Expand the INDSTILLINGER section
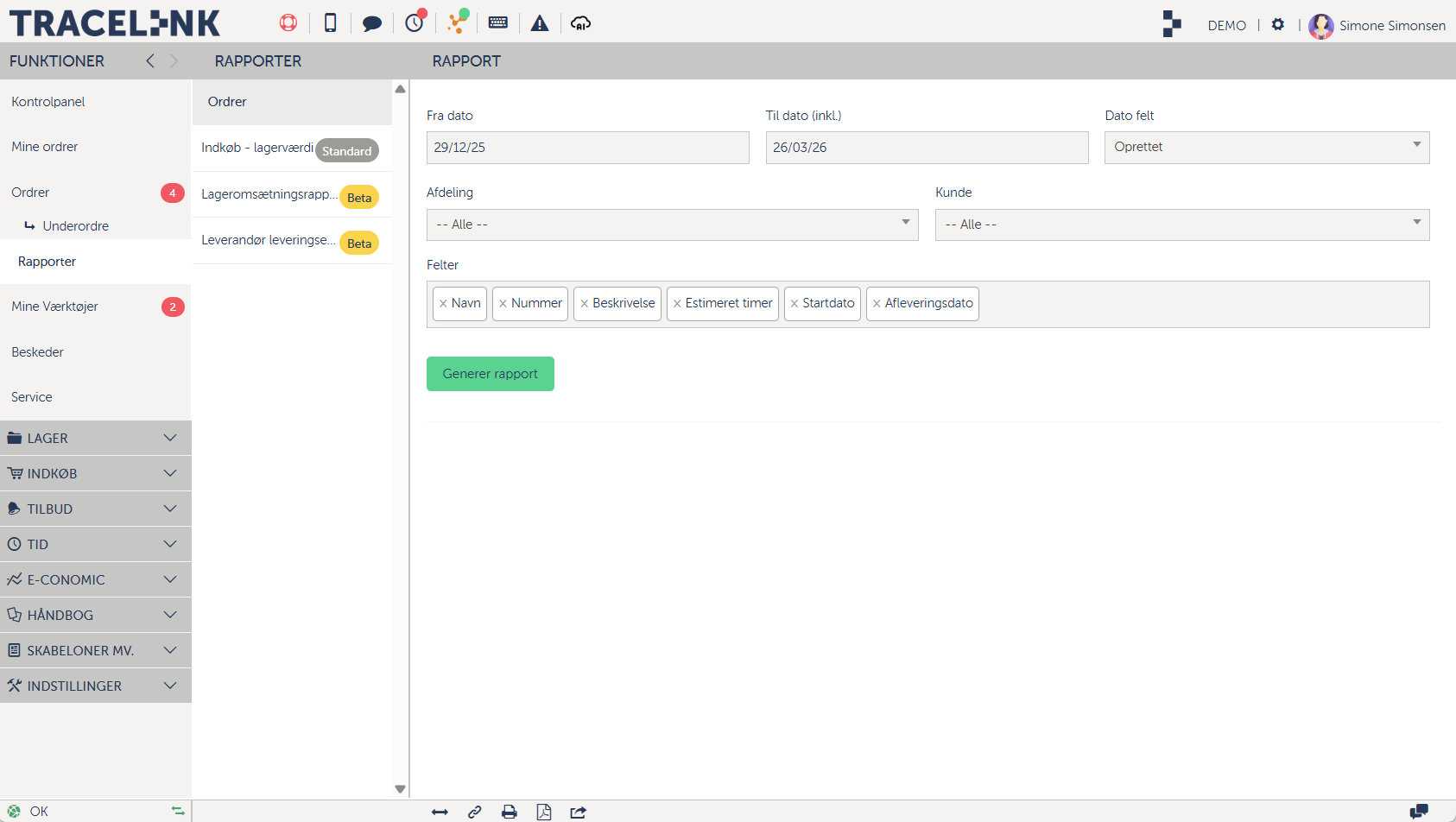1456x822 pixels. [95, 686]
